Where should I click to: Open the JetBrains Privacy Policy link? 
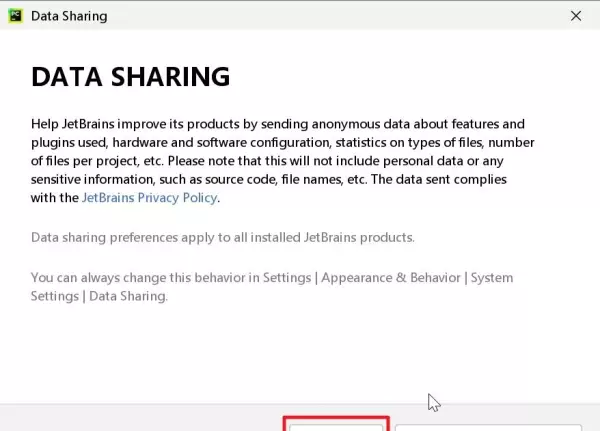pyautogui.click(x=150, y=198)
